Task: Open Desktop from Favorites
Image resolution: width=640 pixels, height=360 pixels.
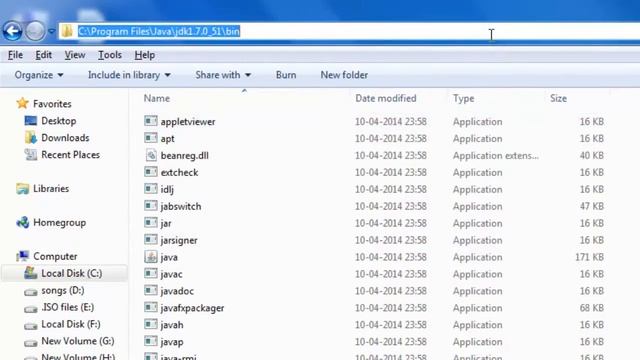Action: click(x=58, y=121)
